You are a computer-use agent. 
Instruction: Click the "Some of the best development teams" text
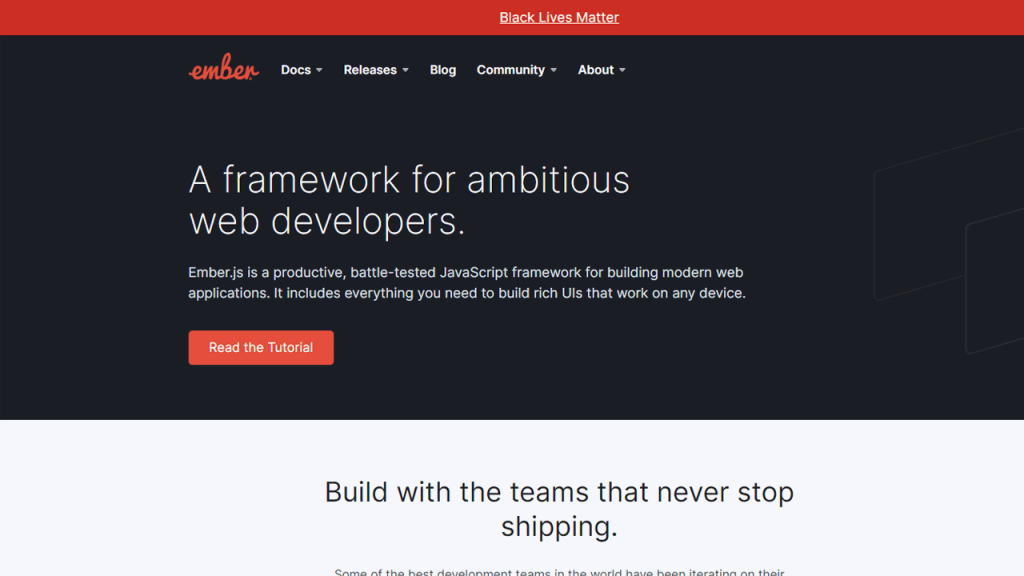pos(559,572)
